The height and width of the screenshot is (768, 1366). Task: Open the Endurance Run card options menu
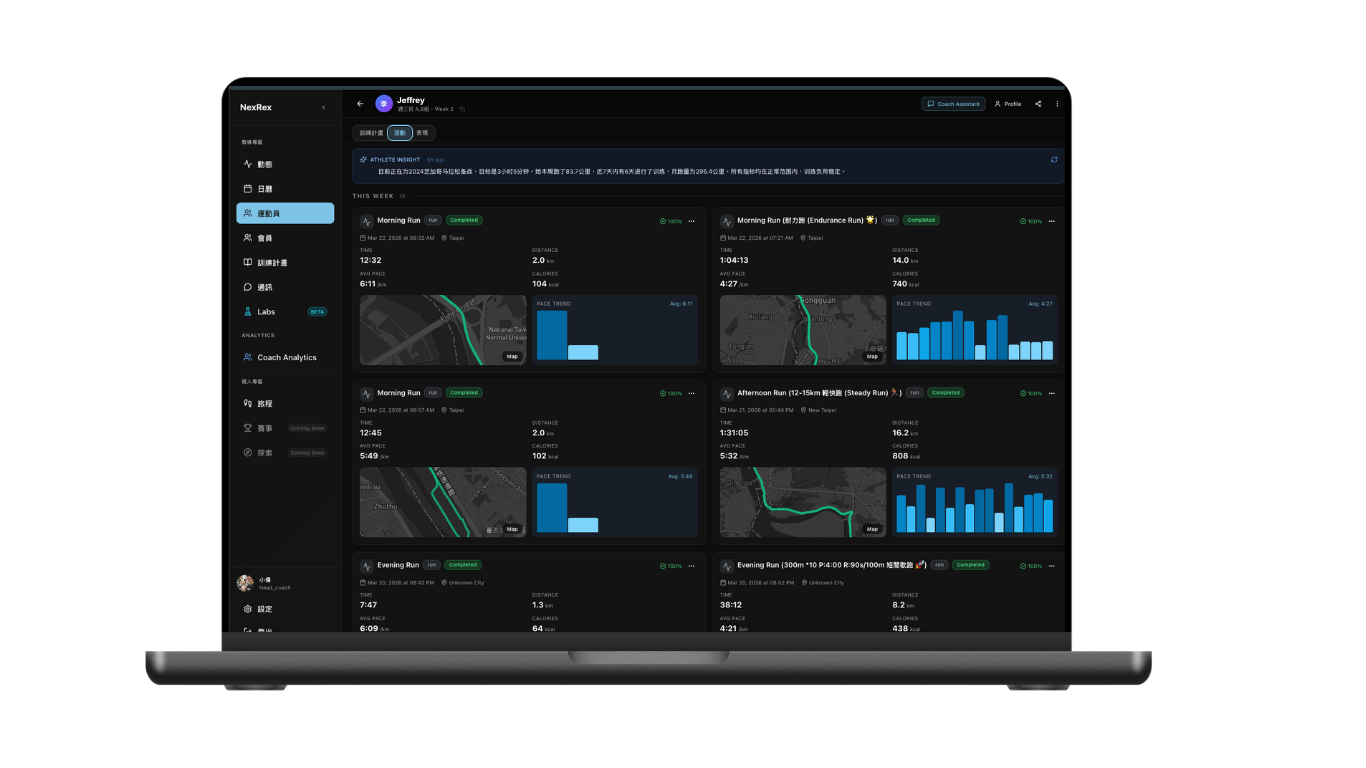[1051, 221]
